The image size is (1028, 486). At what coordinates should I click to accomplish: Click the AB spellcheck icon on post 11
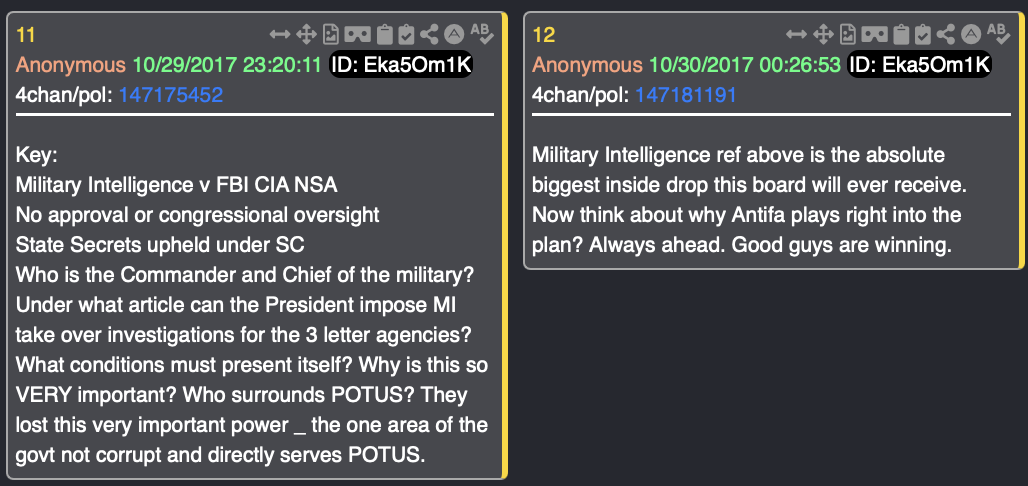482,35
